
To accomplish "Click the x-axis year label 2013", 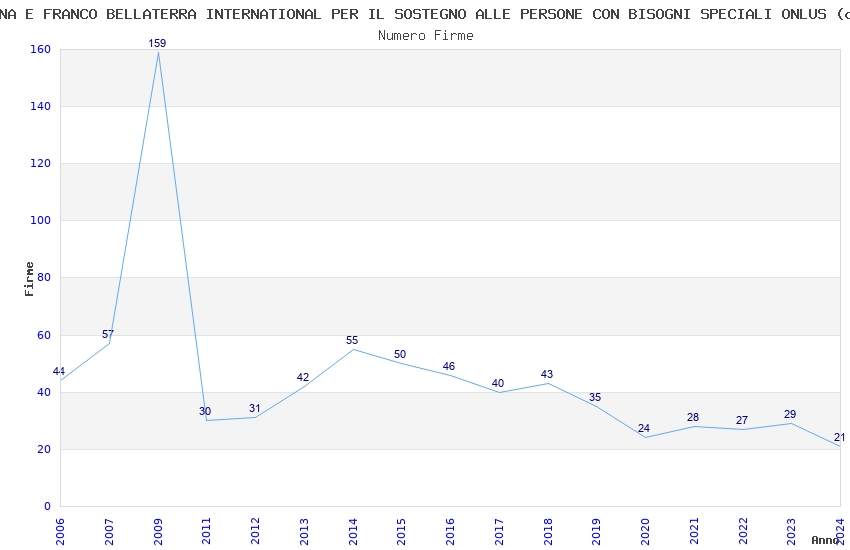I will pos(304,531).
